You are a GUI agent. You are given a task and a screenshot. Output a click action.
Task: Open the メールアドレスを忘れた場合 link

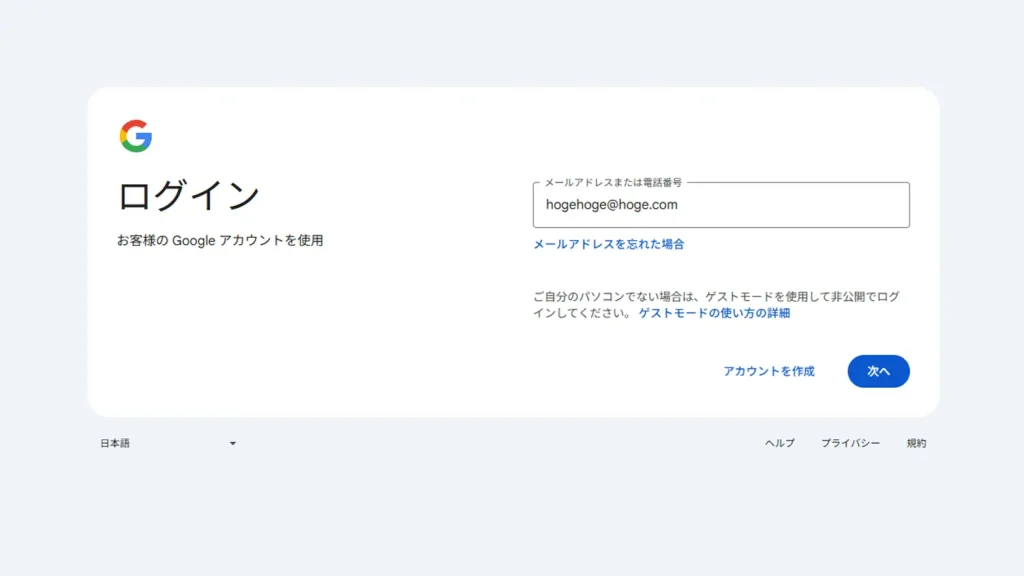608,244
